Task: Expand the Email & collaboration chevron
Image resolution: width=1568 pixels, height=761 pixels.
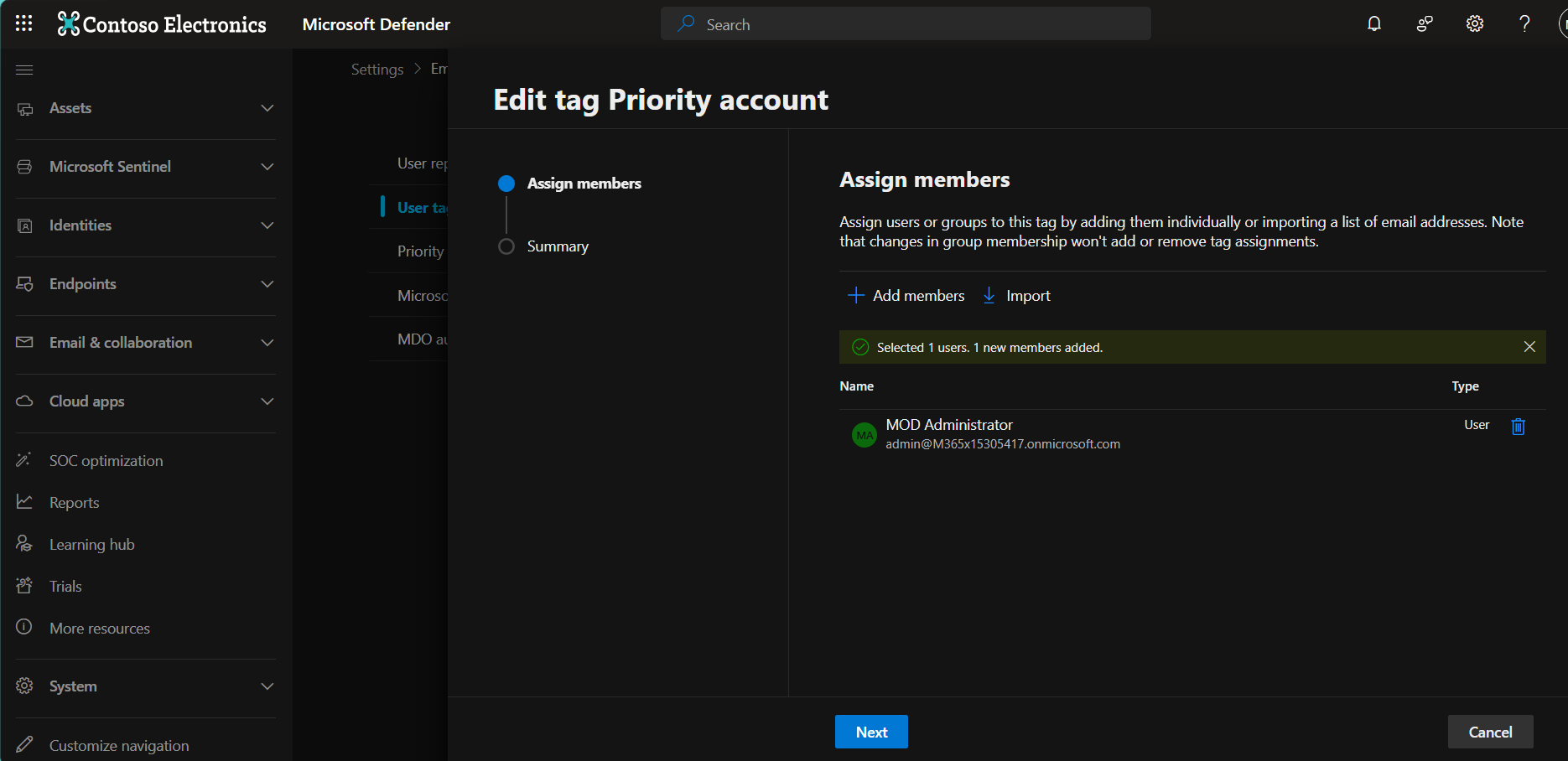Action: click(x=267, y=343)
